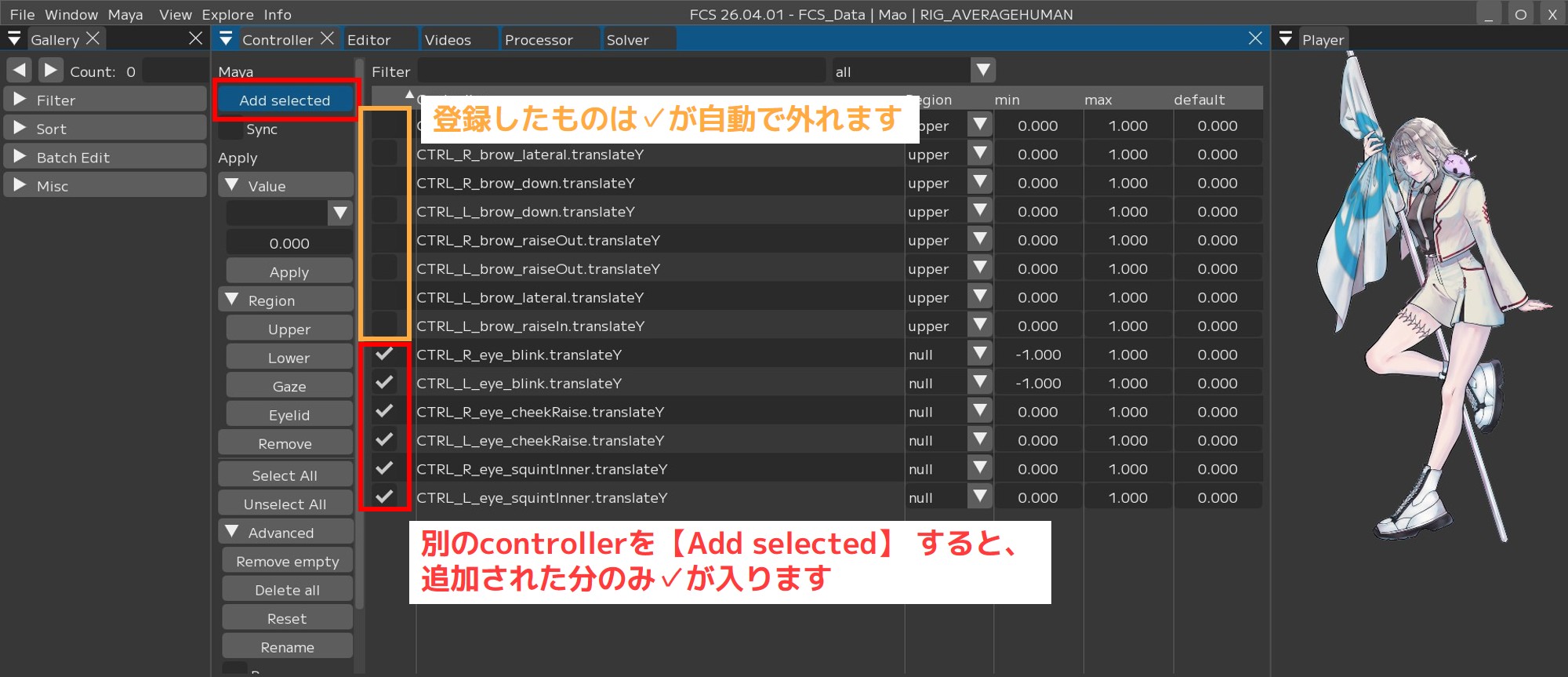Enable the Sync checkbox under Maya
This screenshot has width=1568, height=677.
[x=231, y=129]
